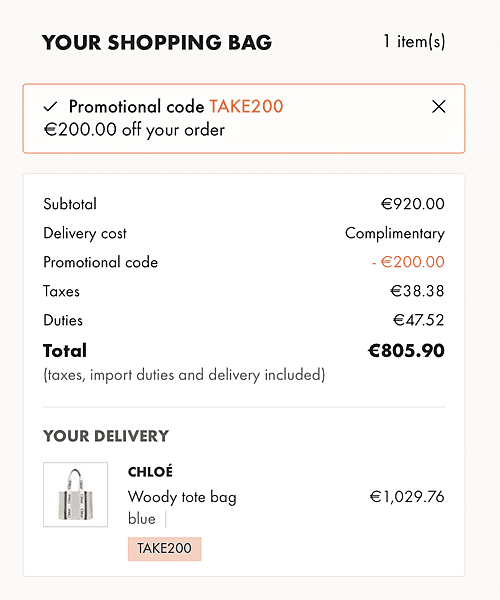Click the 1 item(s) count
This screenshot has height=600, width=500.
(414, 41)
